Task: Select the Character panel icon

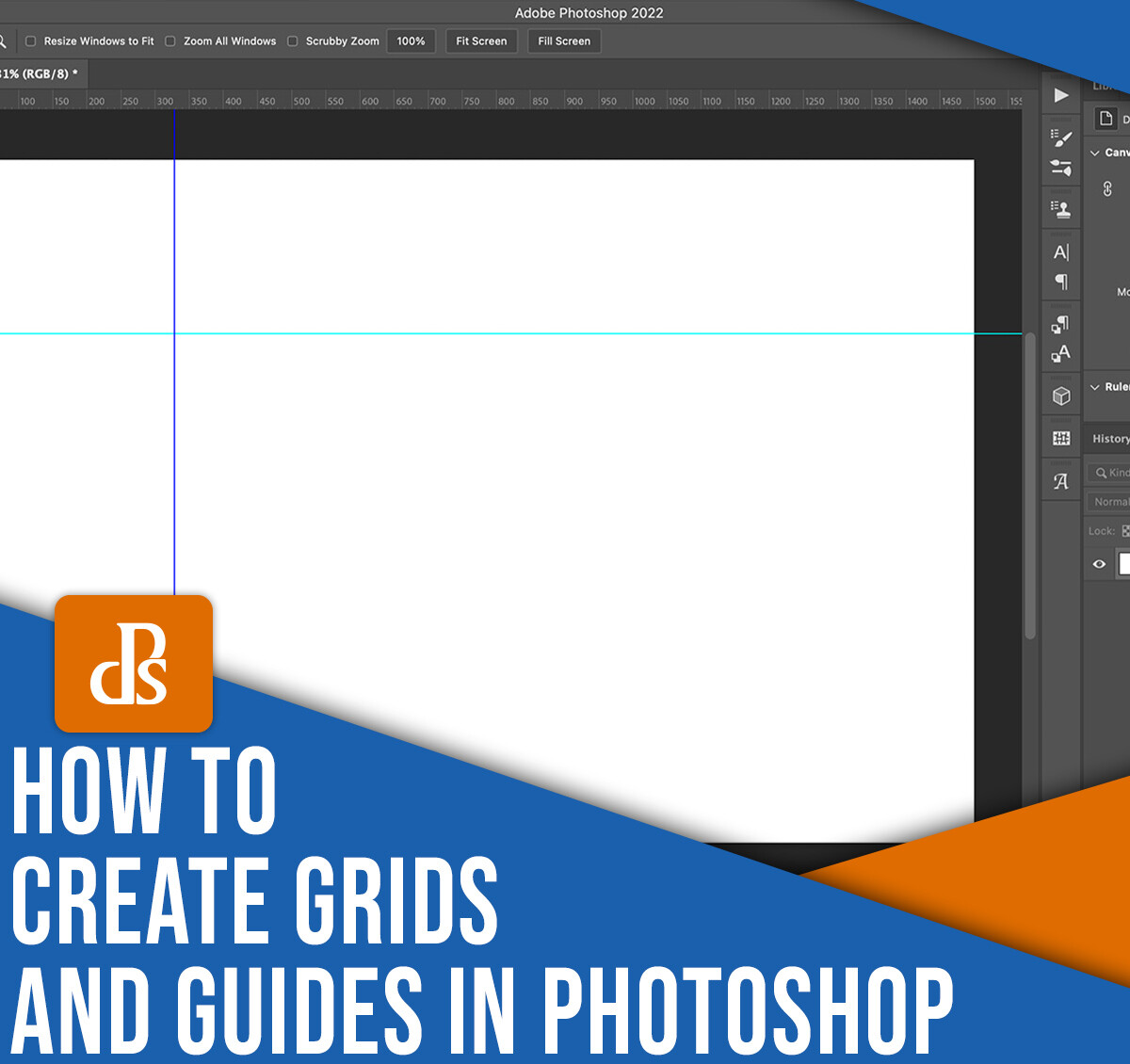Action: [1060, 251]
